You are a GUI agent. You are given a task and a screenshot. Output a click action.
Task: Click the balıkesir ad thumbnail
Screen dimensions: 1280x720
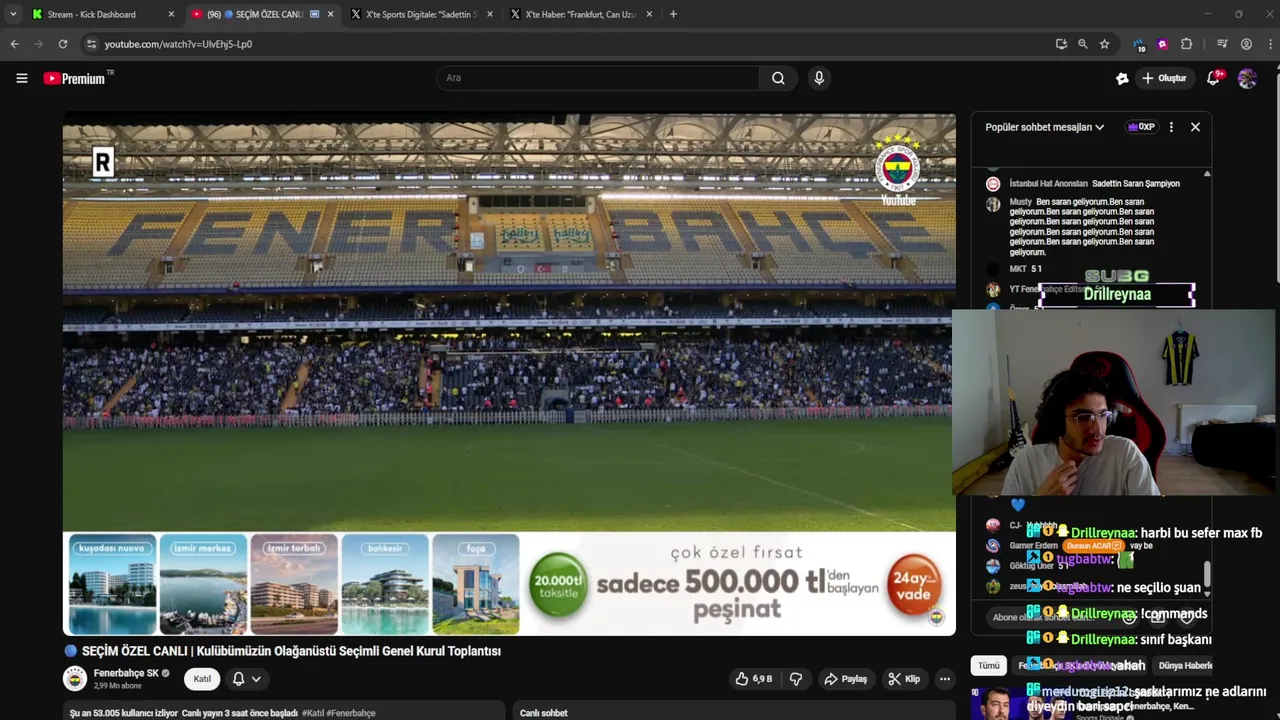click(385, 585)
